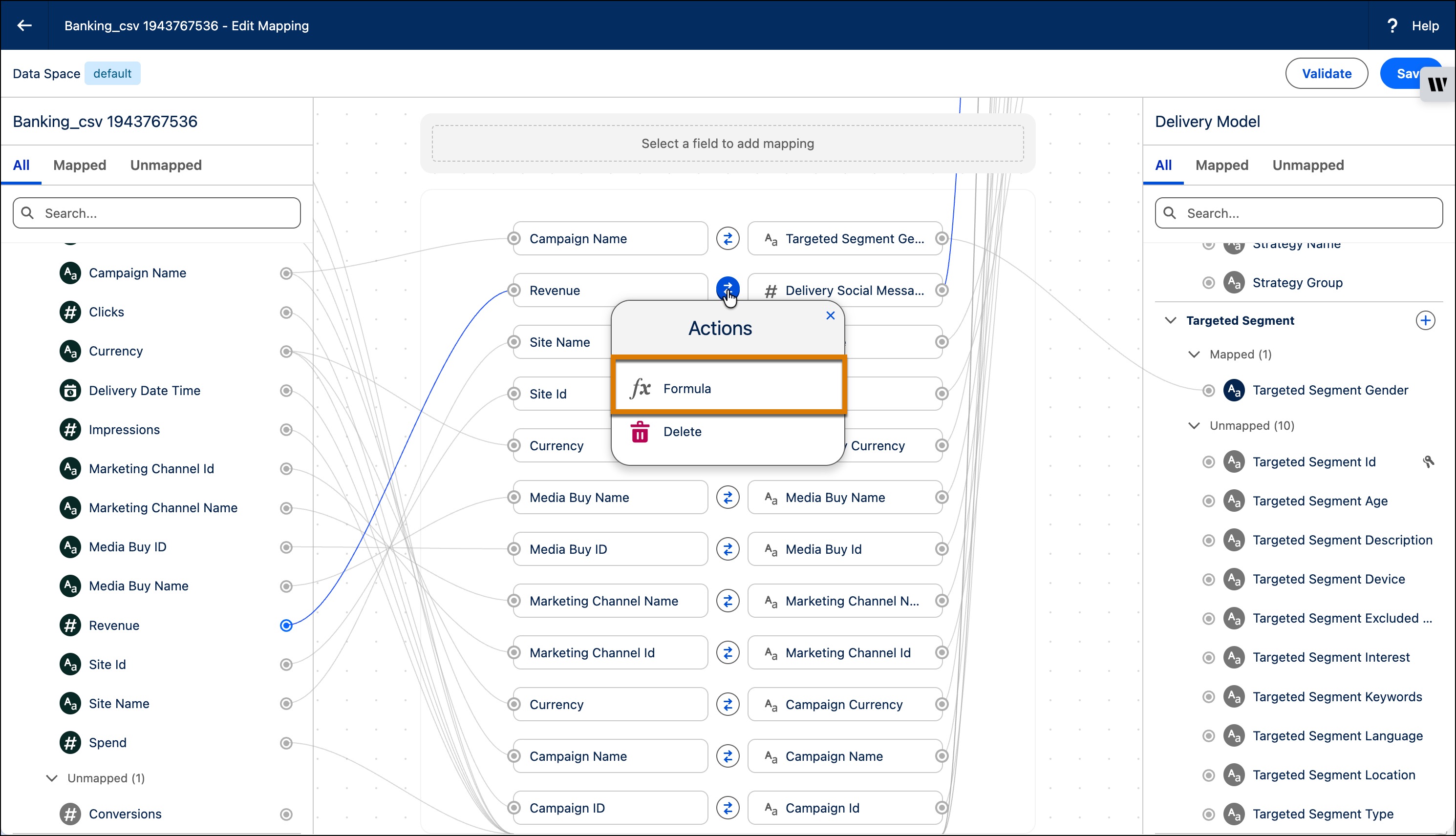Open actions icon for Marketing Channel Name mapping
Screen dimensions: 1456x836
[728, 601]
